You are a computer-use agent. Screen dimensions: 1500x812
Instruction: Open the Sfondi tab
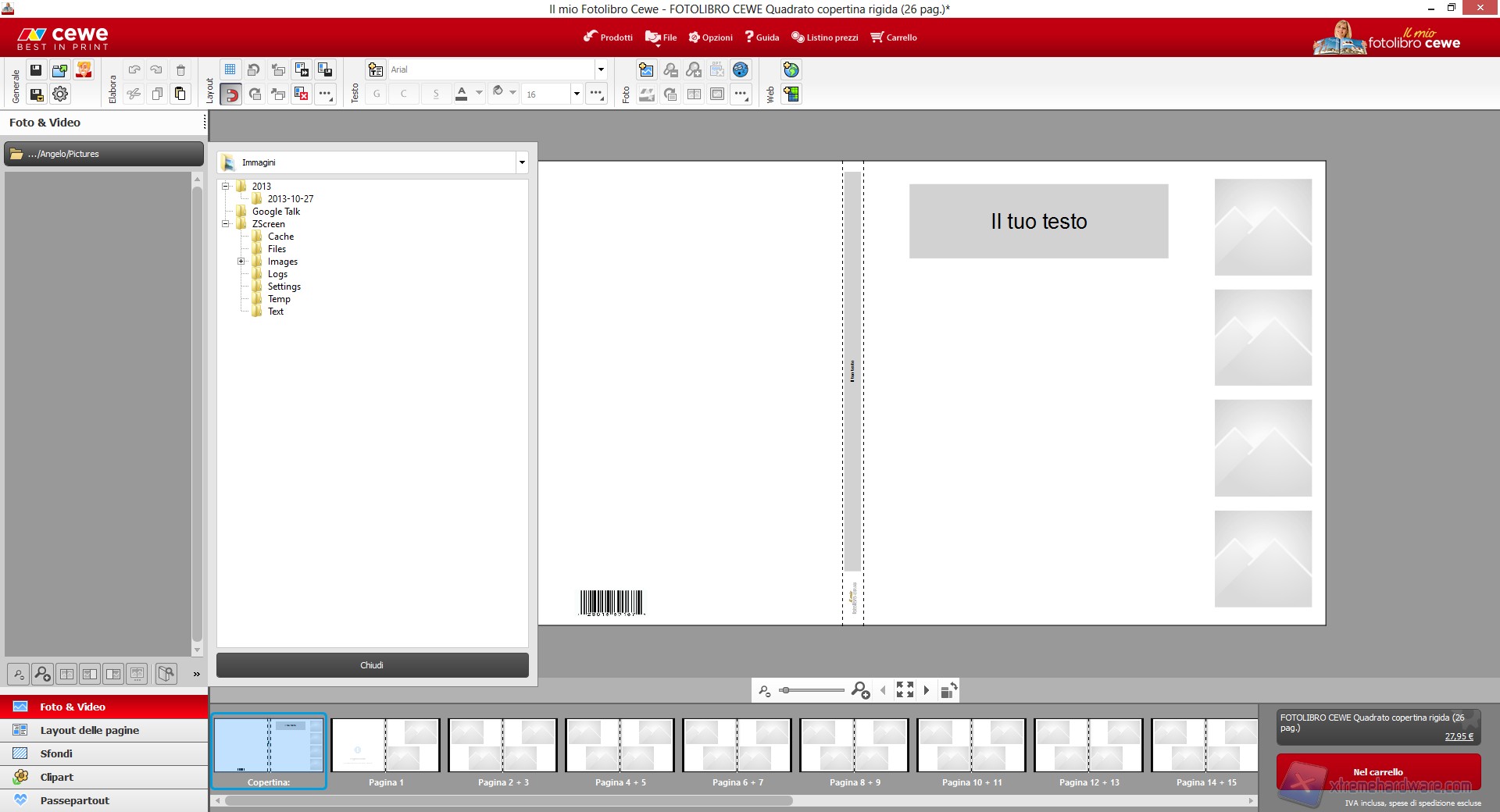(56, 753)
